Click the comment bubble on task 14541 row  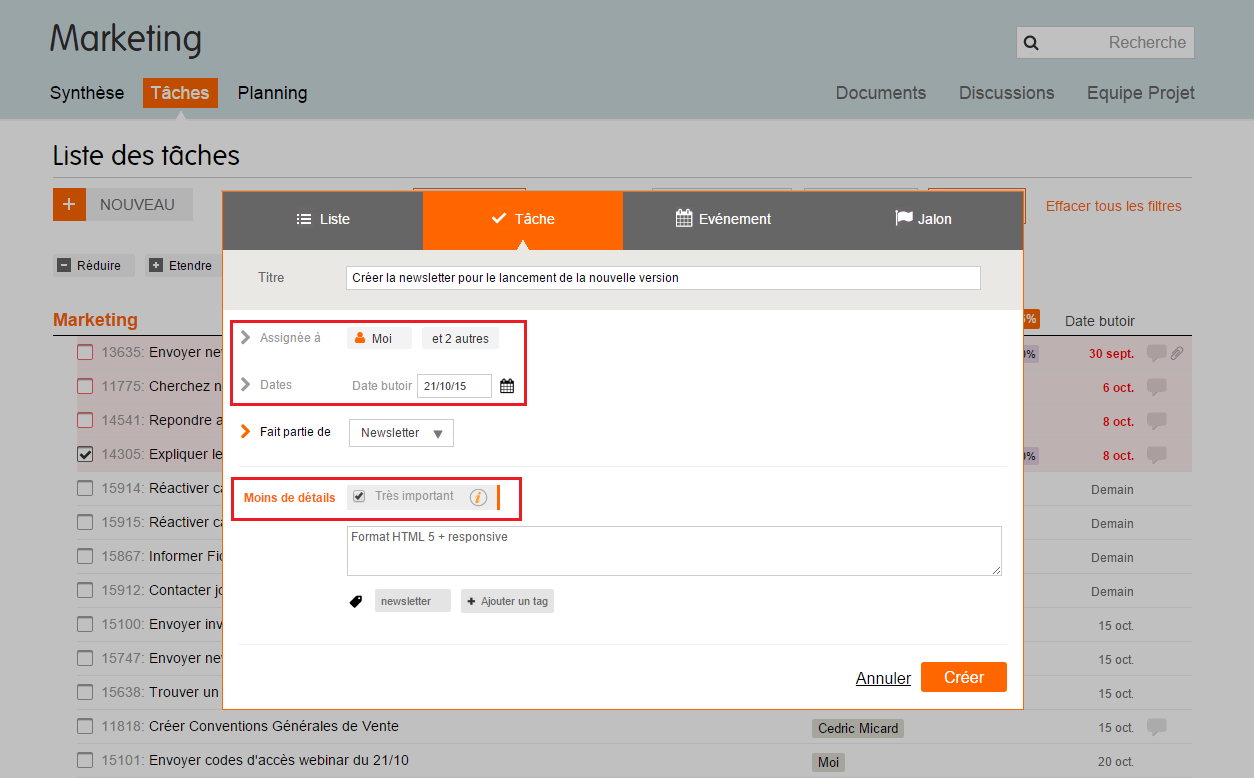pyautogui.click(x=1157, y=421)
